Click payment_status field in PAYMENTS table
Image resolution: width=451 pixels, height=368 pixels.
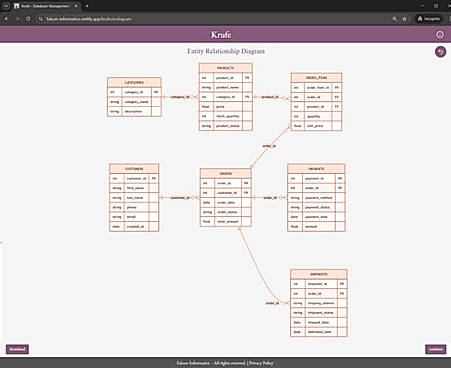coord(316,207)
